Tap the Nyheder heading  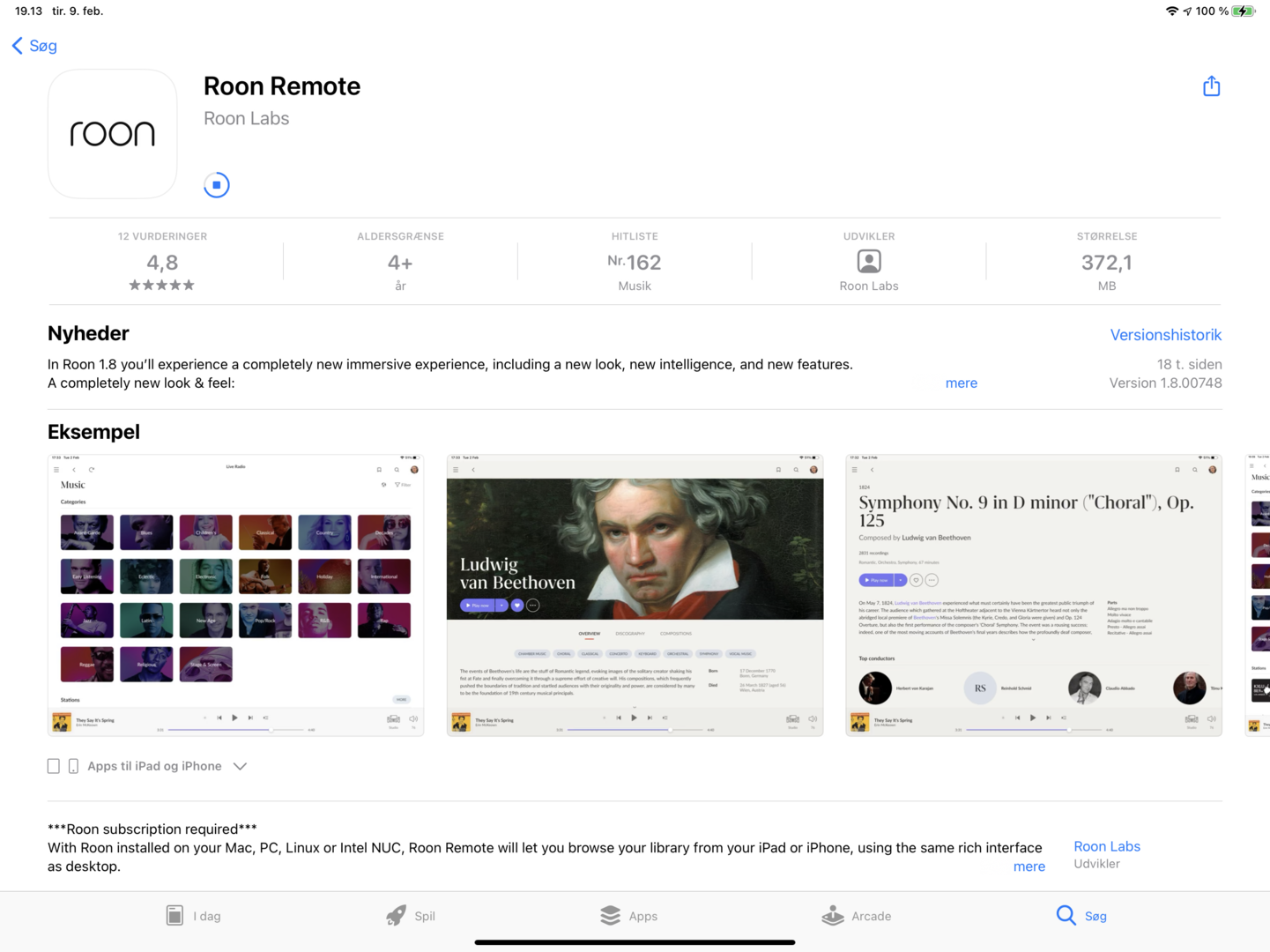(88, 333)
